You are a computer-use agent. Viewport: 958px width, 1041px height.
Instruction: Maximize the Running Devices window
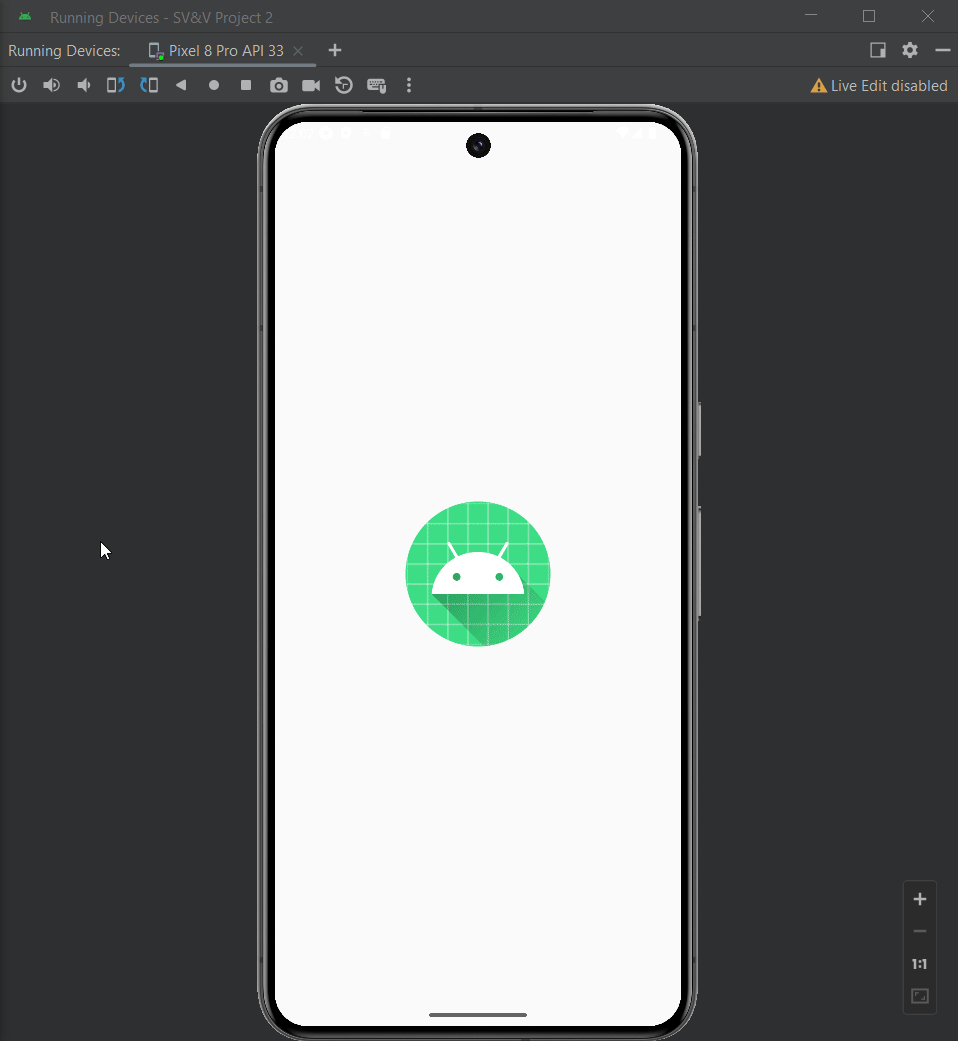pos(869,17)
